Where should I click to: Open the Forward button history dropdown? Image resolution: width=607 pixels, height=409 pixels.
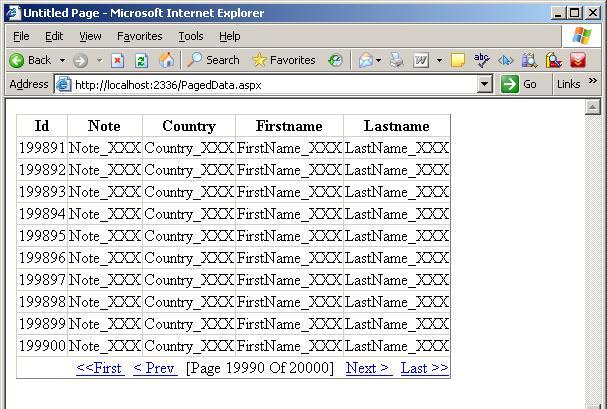tap(99, 61)
